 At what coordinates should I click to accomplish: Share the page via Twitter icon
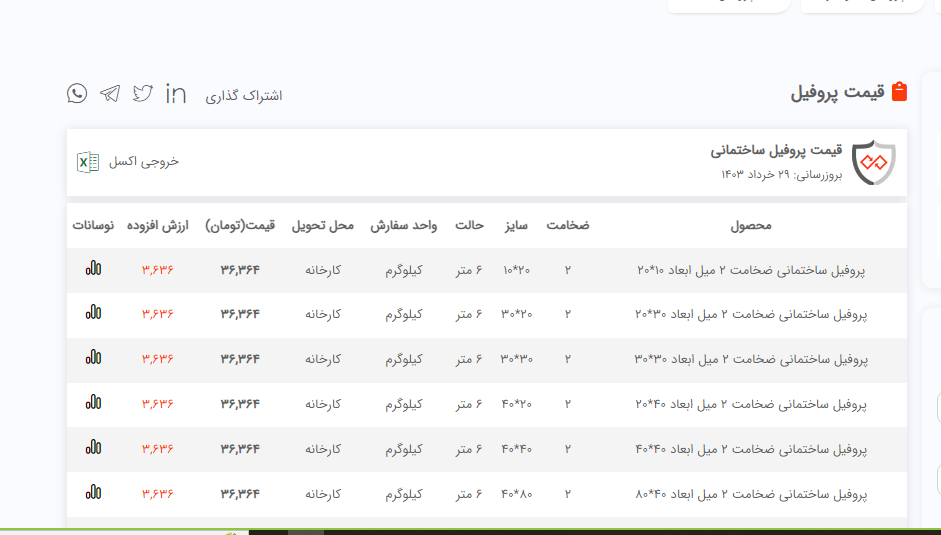(143, 93)
